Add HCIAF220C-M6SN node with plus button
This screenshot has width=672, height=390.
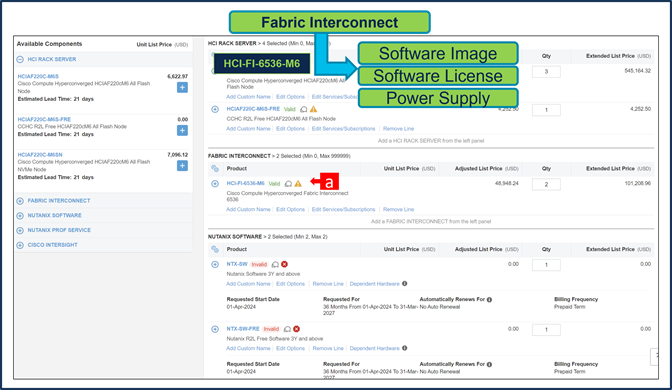[x=182, y=166]
